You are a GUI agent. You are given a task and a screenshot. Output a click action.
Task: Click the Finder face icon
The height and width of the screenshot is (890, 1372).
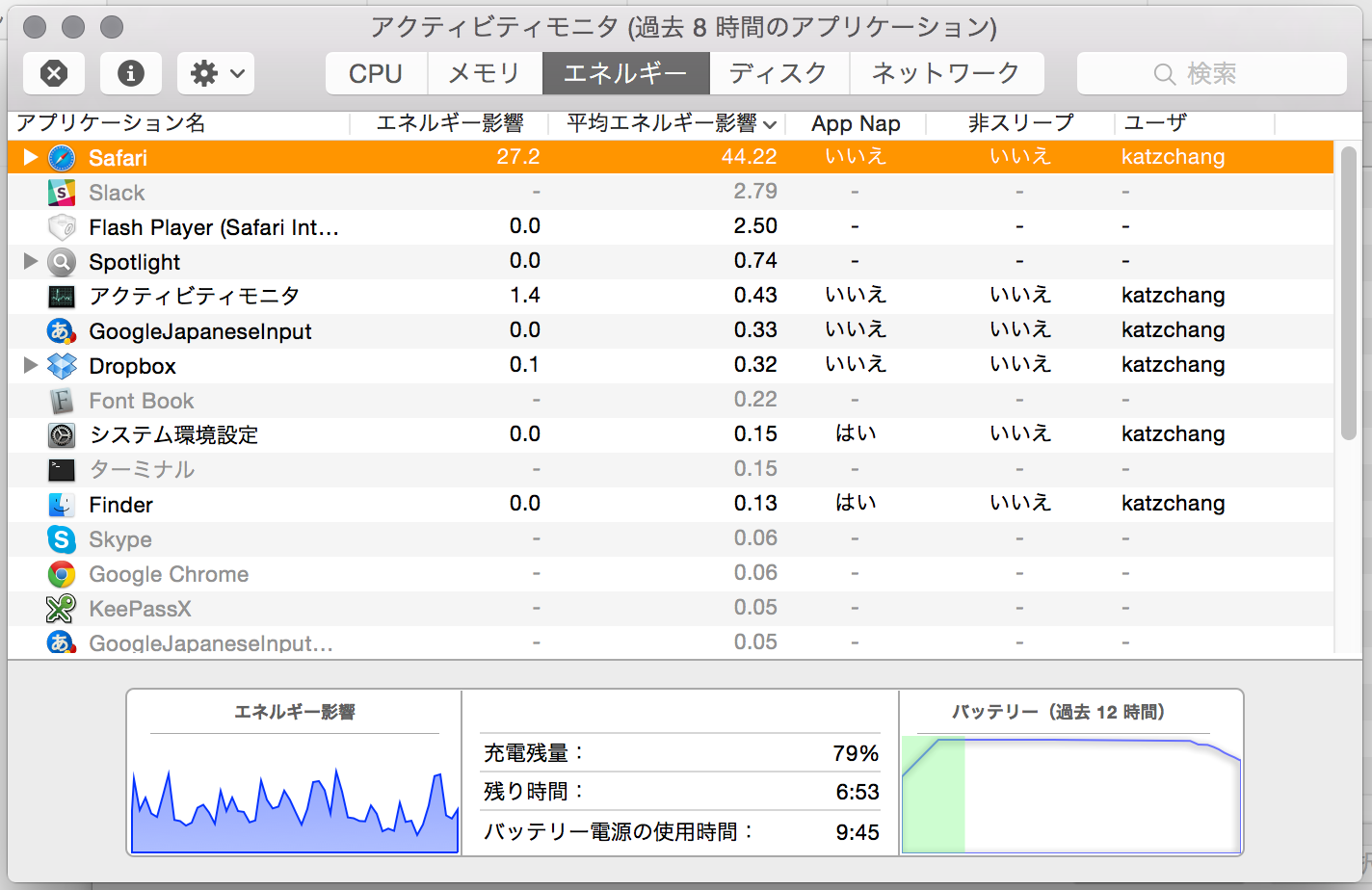pos(62,505)
